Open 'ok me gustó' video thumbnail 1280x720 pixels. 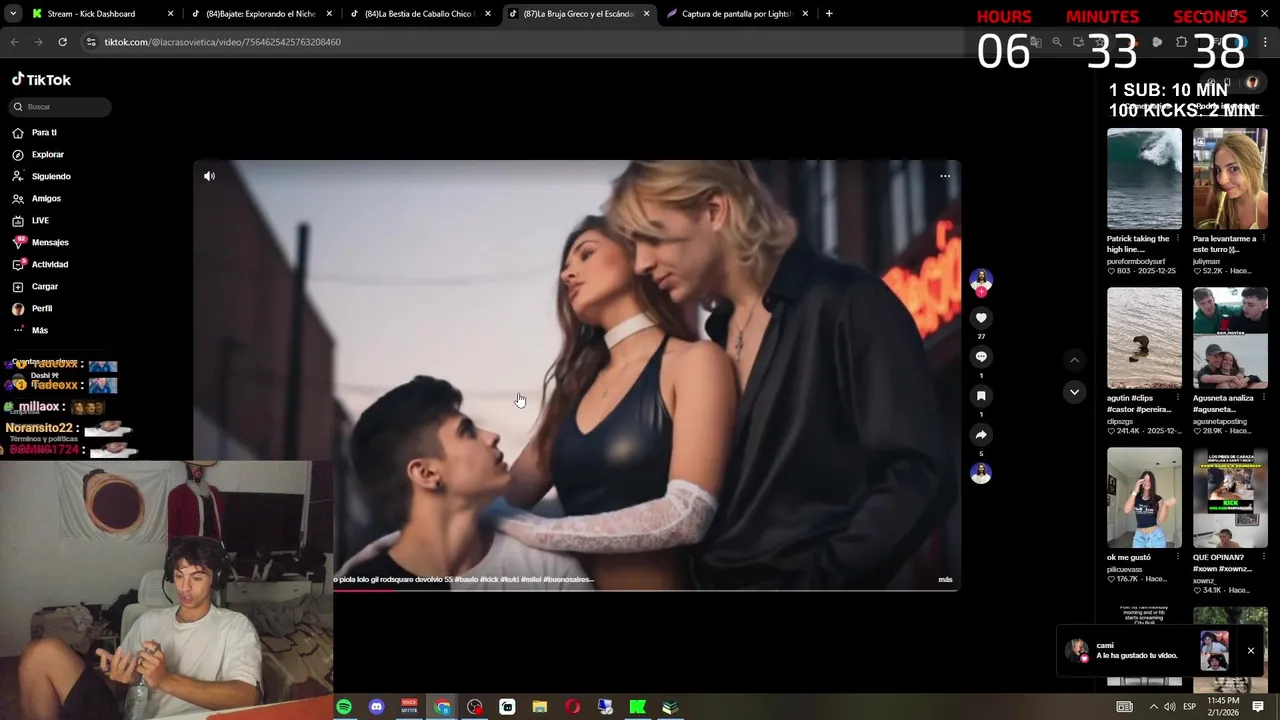(1144, 497)
